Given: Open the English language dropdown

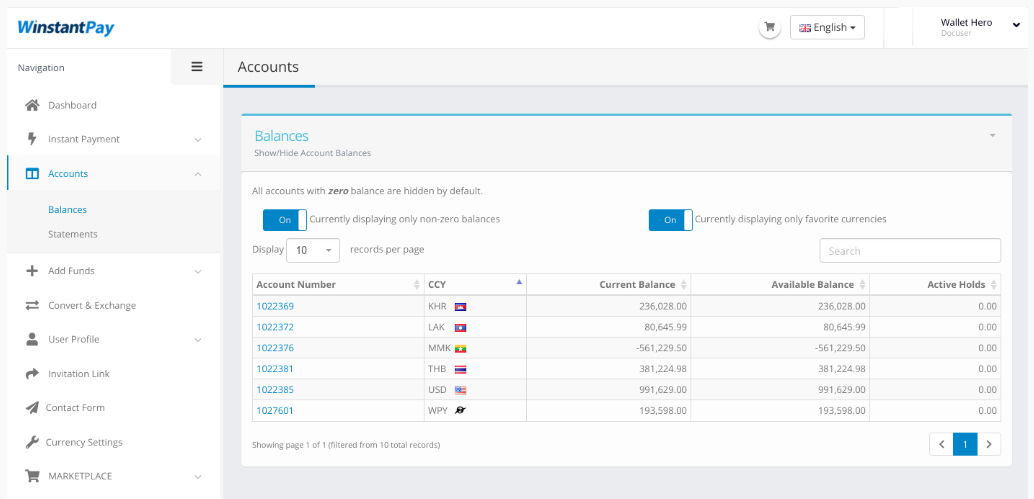Looking at the screenshot, I should pyautogui.click(x=827, y=28).
